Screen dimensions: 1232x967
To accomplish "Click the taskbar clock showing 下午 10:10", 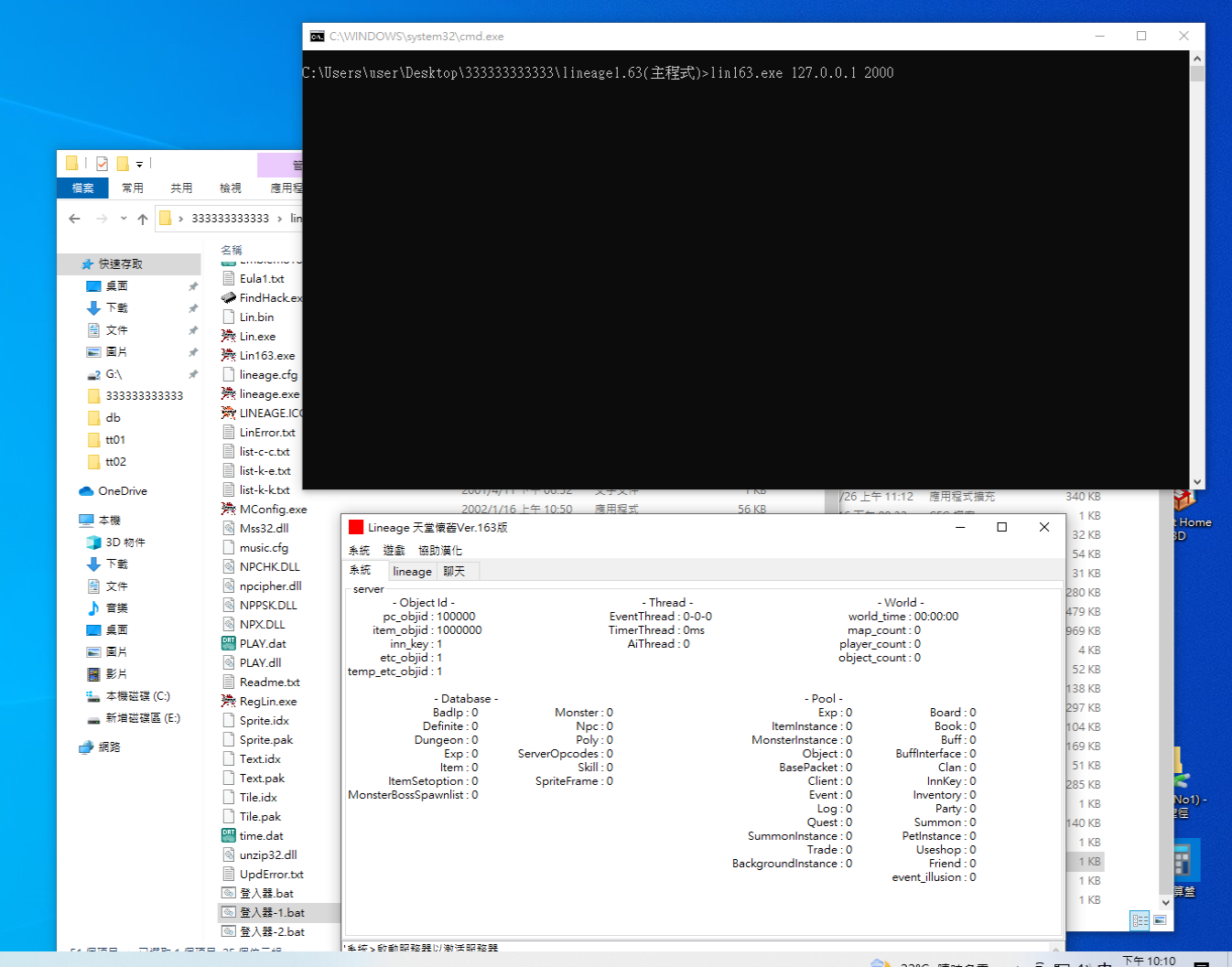I will point(1149,961).
